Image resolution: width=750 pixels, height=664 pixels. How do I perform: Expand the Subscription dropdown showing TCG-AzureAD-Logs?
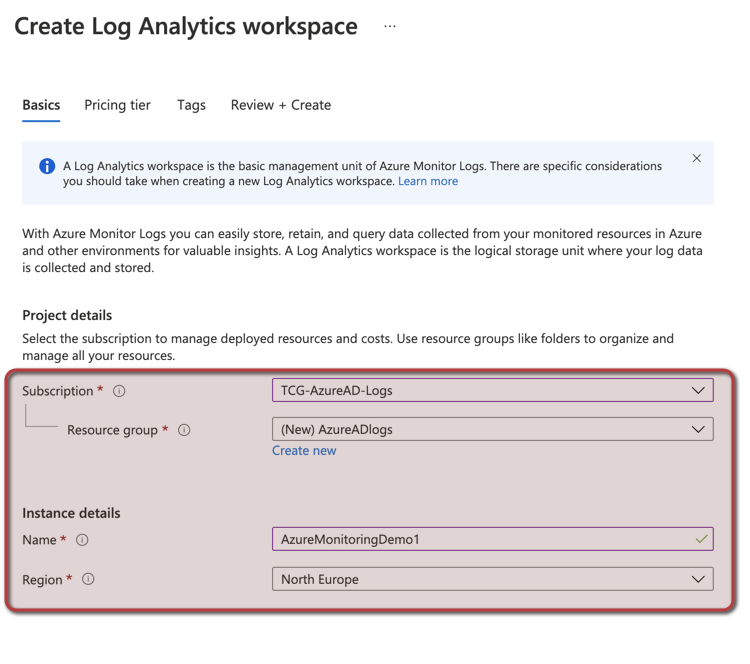[492, 390]
